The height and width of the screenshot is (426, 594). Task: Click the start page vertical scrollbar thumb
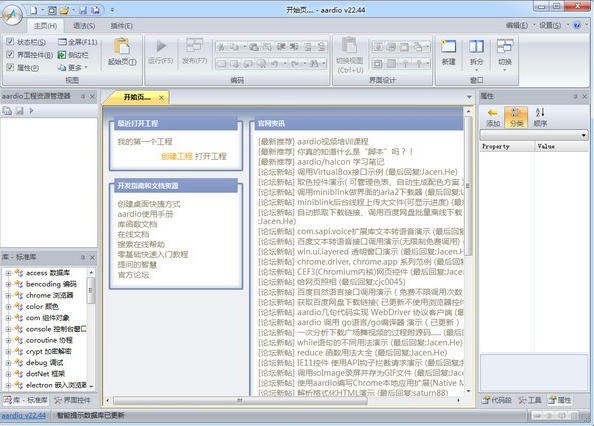click(468, 186)
